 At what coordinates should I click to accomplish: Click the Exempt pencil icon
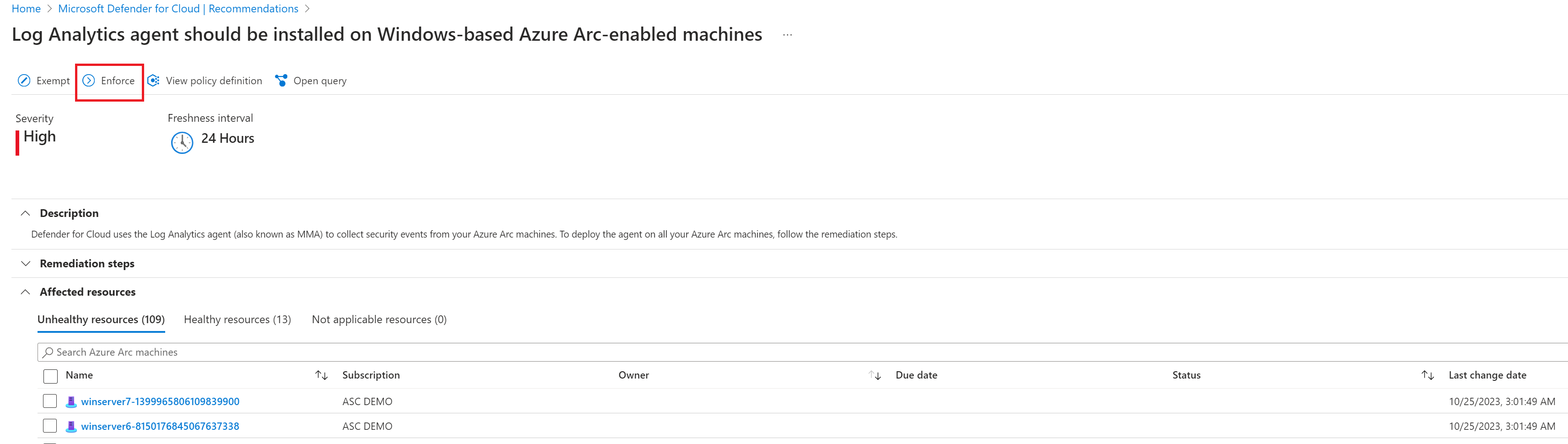pyautogui.click(x=24, y=81)
